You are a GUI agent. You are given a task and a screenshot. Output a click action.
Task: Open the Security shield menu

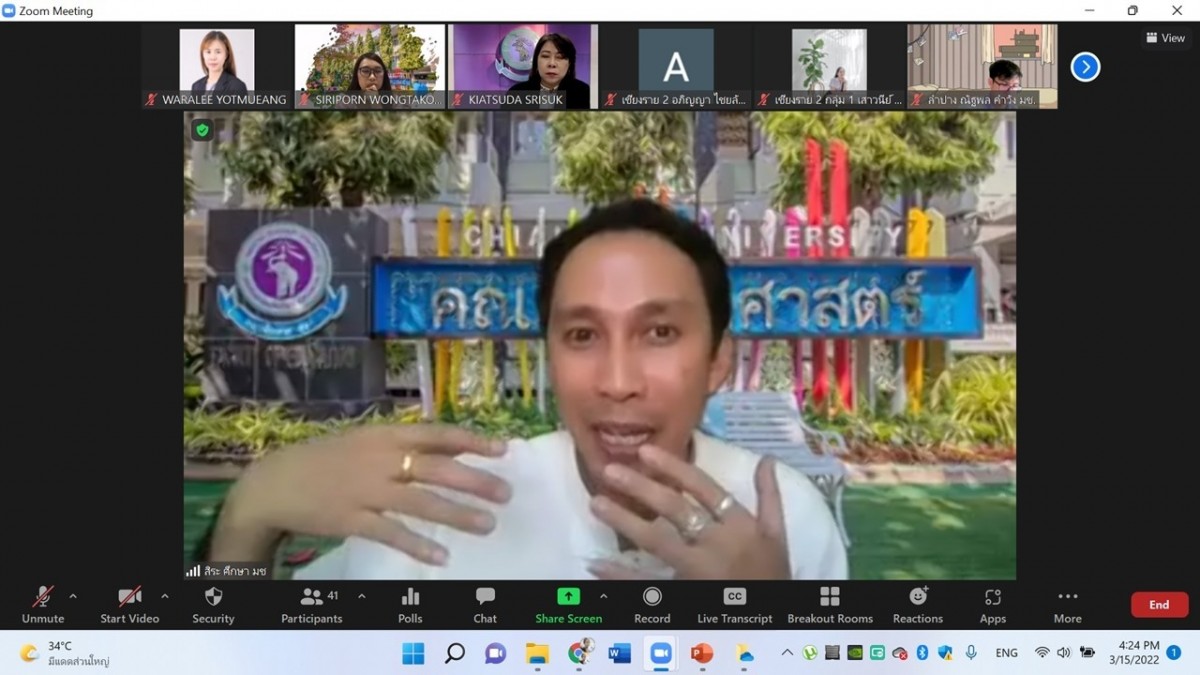[x=213, y=605]
